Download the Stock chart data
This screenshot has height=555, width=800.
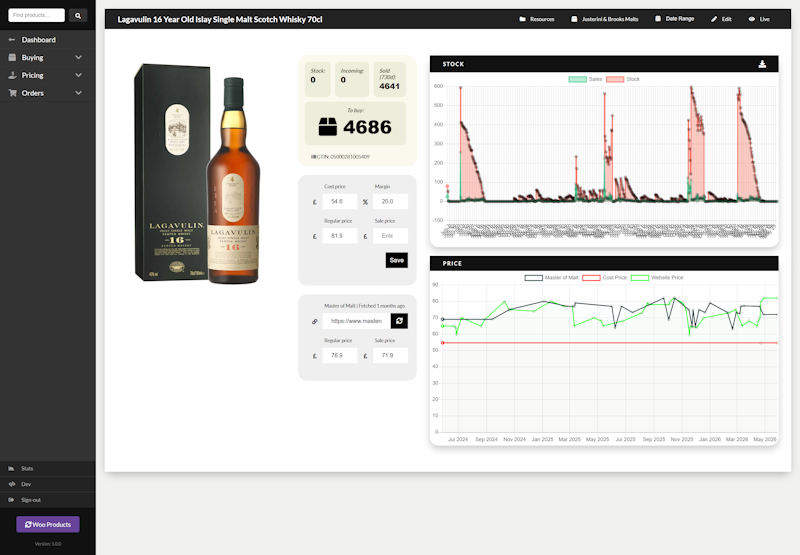(x=762, y=64)
